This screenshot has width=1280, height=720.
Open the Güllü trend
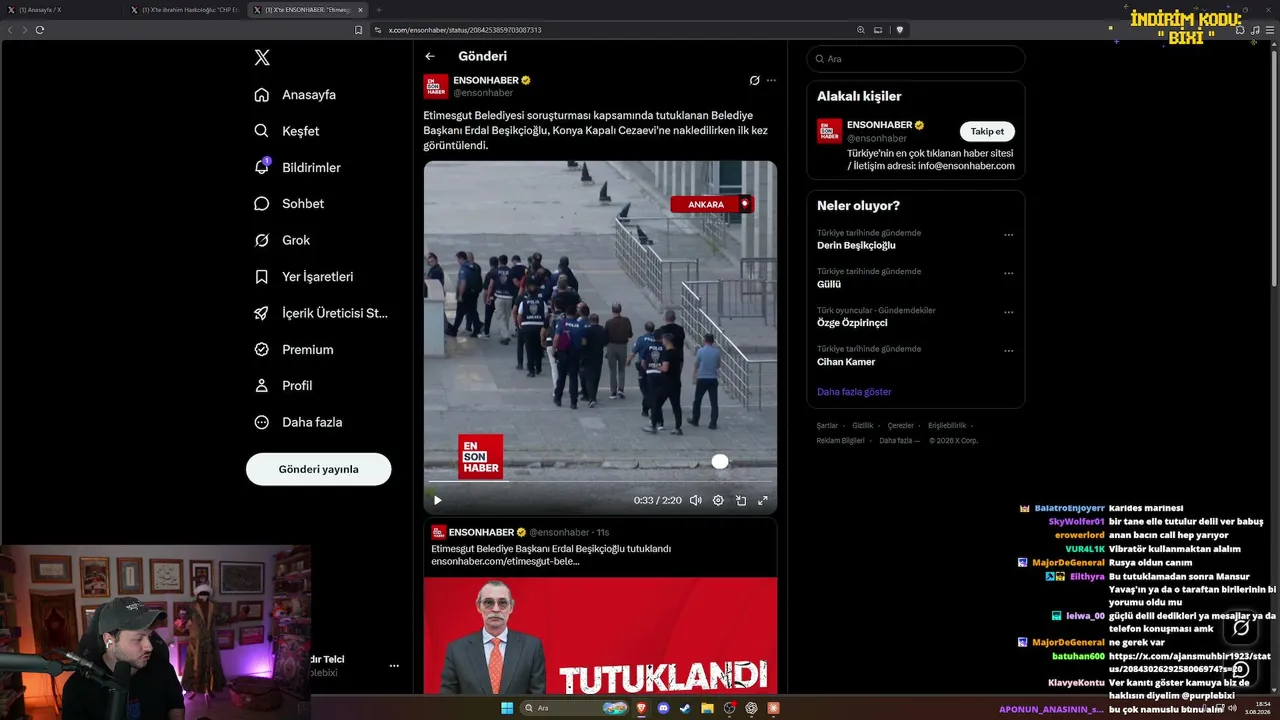(x=829, y=284)
